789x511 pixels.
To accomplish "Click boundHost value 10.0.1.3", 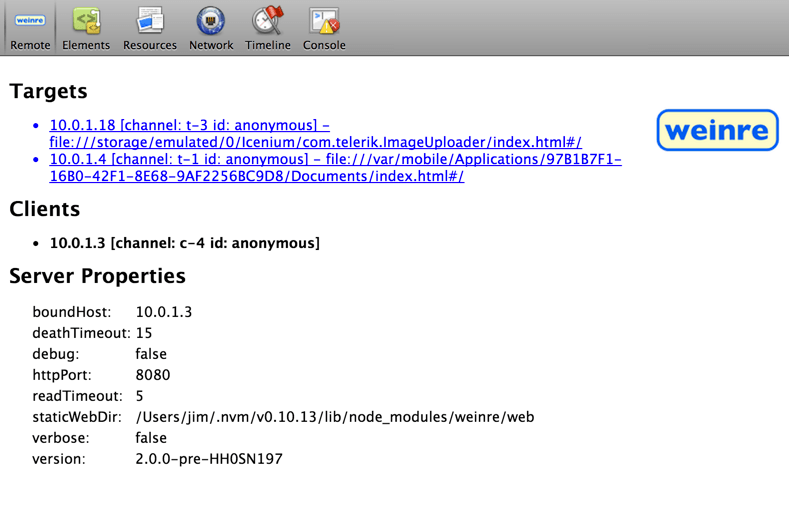I will 164,312.
